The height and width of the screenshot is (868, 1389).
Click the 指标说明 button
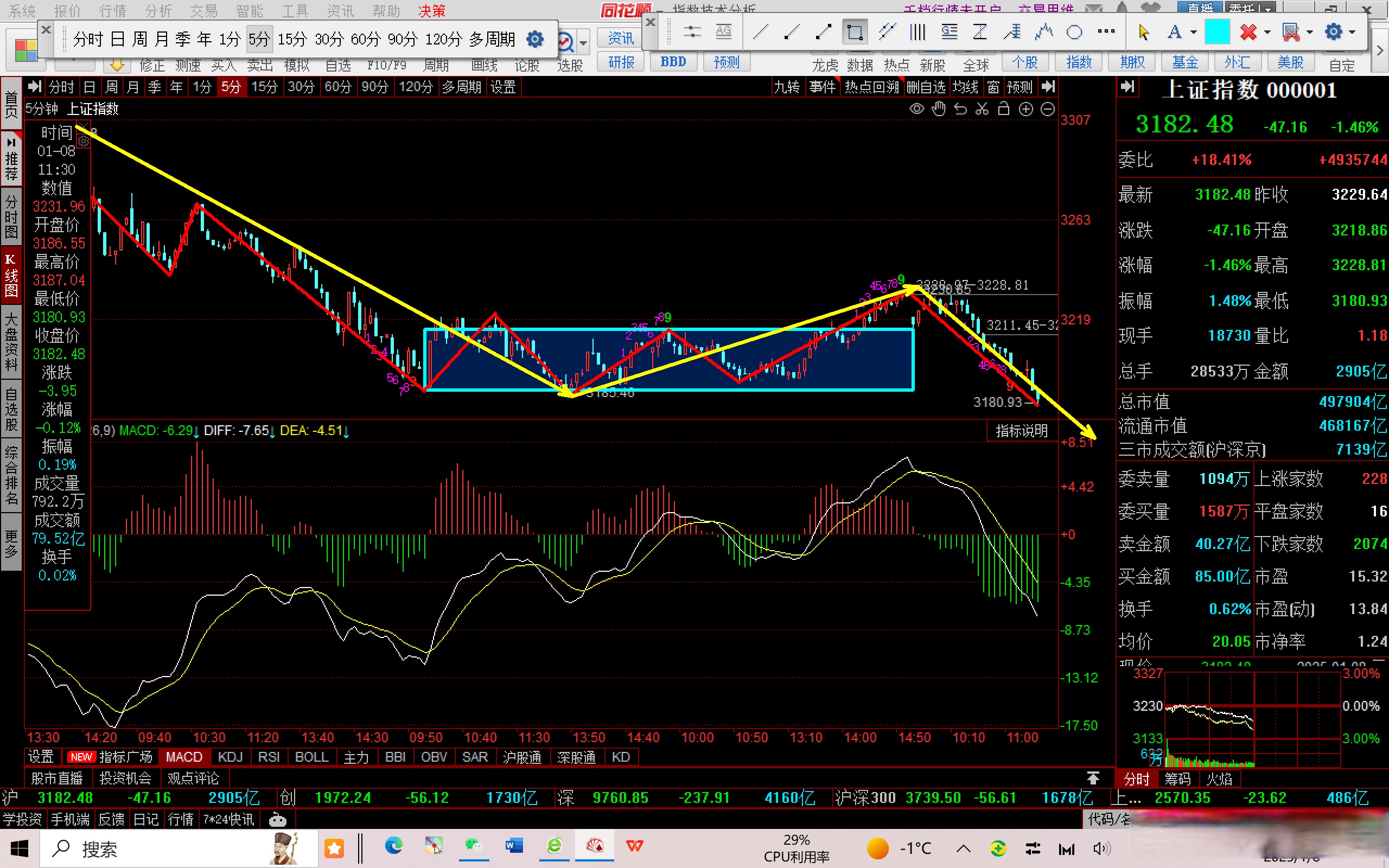click(1021, 431)
